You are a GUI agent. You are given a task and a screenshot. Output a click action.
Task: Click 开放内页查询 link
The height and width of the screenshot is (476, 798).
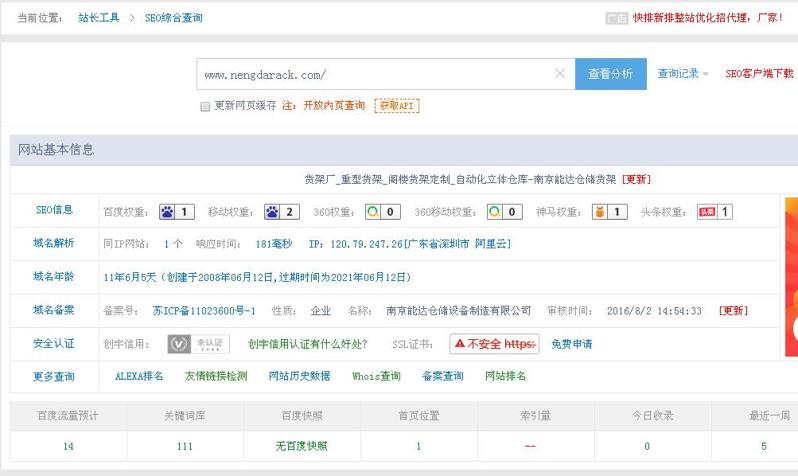(x=334, y=105)
